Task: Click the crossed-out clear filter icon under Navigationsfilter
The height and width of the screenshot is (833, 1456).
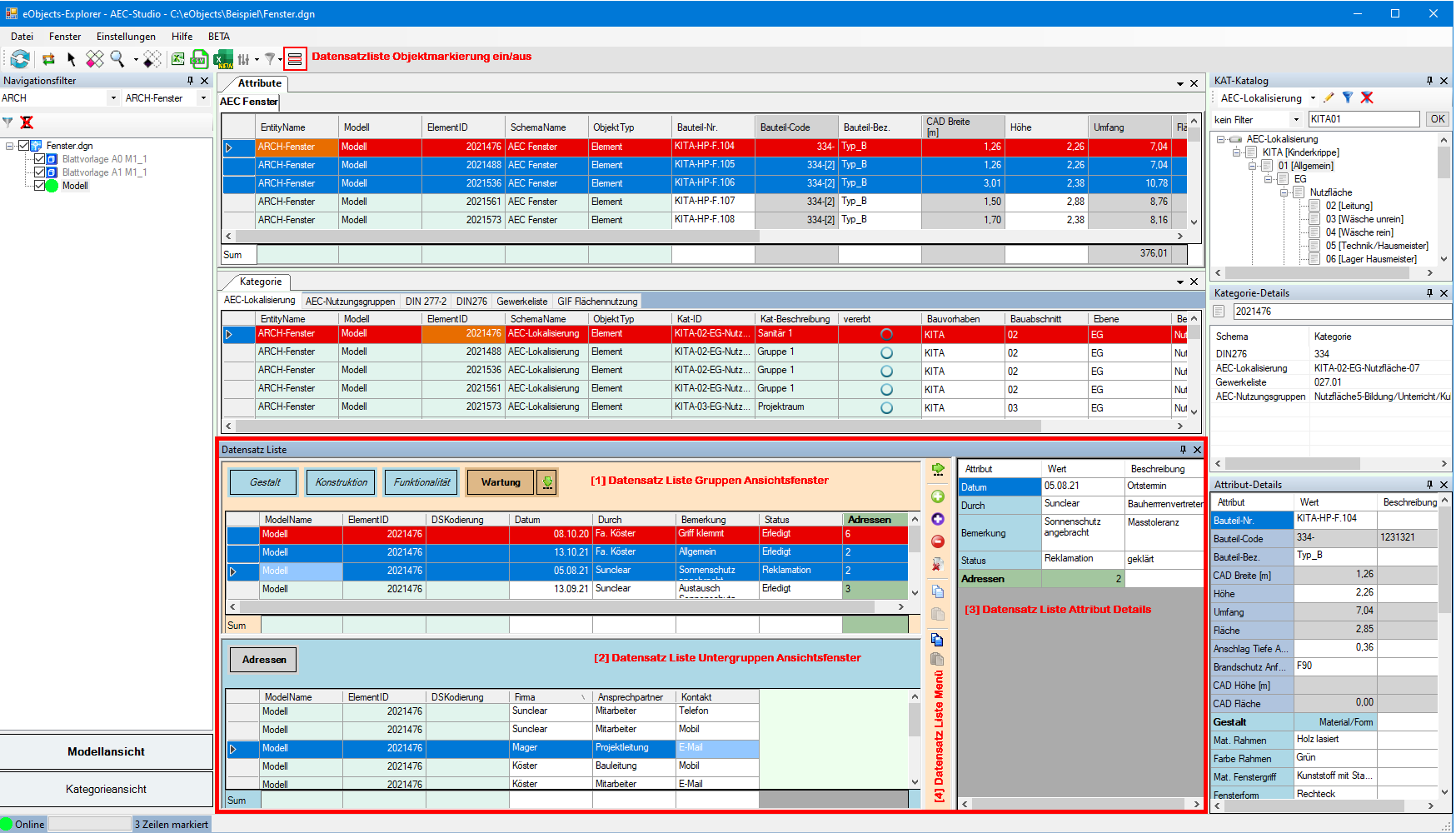Action: click(x=27, y=122)
